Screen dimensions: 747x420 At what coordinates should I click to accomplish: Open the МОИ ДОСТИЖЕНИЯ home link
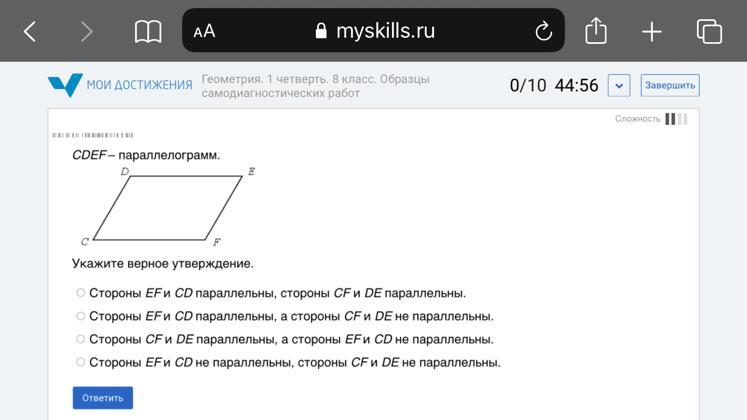pyautogui.click(x=140, y=85)
